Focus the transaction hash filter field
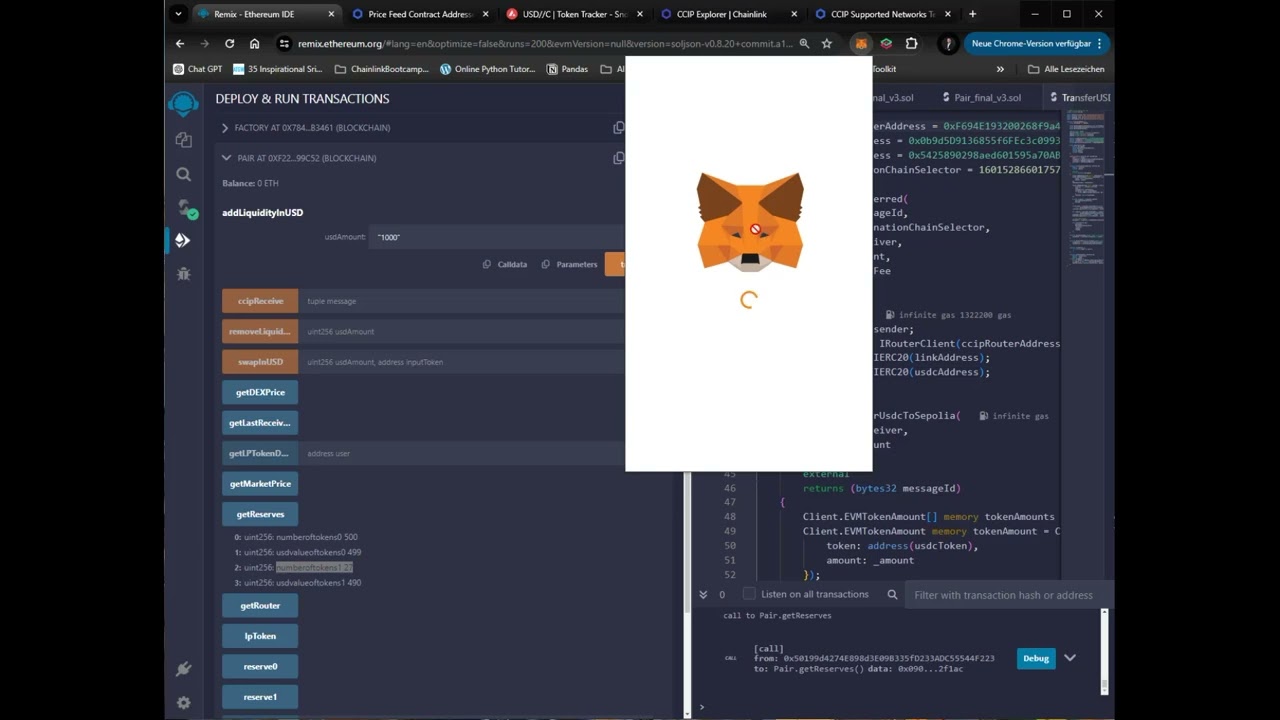Viewport: 1280px width, 720px height. tap(1007, 595)
